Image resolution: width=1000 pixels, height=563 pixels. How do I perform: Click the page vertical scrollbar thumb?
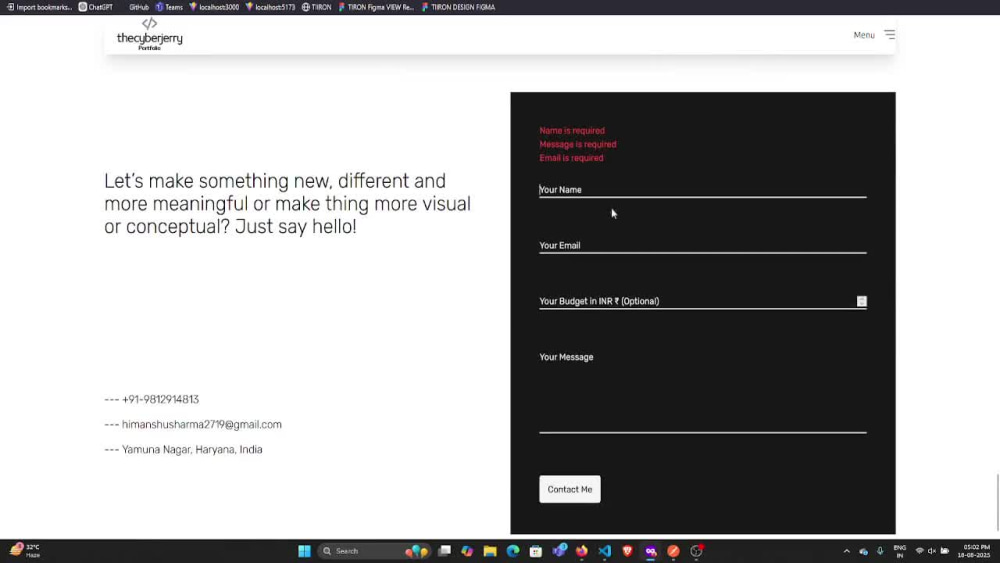pyautogui.click(x=997, y=502)
